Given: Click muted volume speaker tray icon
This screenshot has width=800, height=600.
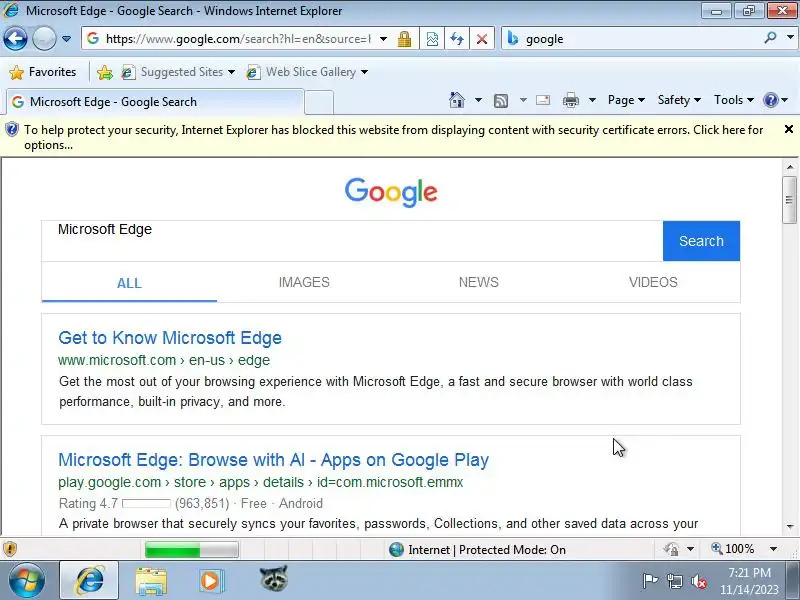Looking at the screenshot, I should click(x=698, y=582).
